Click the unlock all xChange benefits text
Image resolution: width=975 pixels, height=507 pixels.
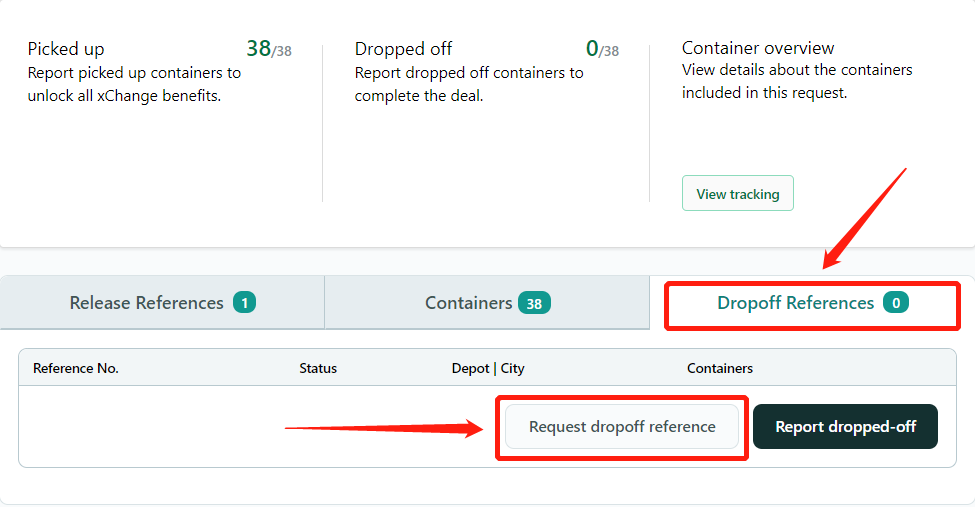124,96
